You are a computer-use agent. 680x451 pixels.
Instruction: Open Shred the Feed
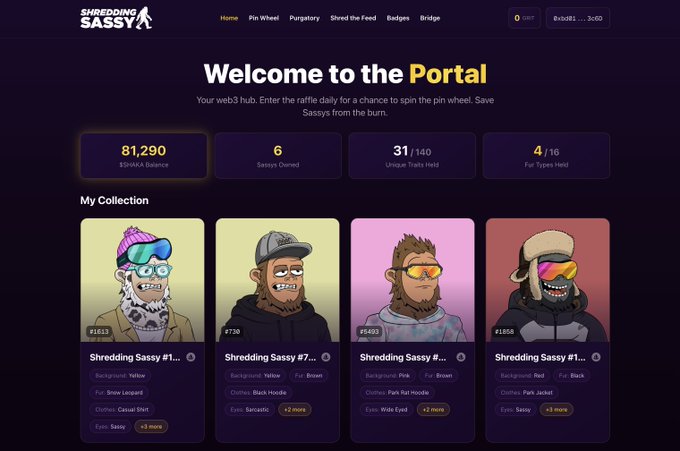click(353, 18)
